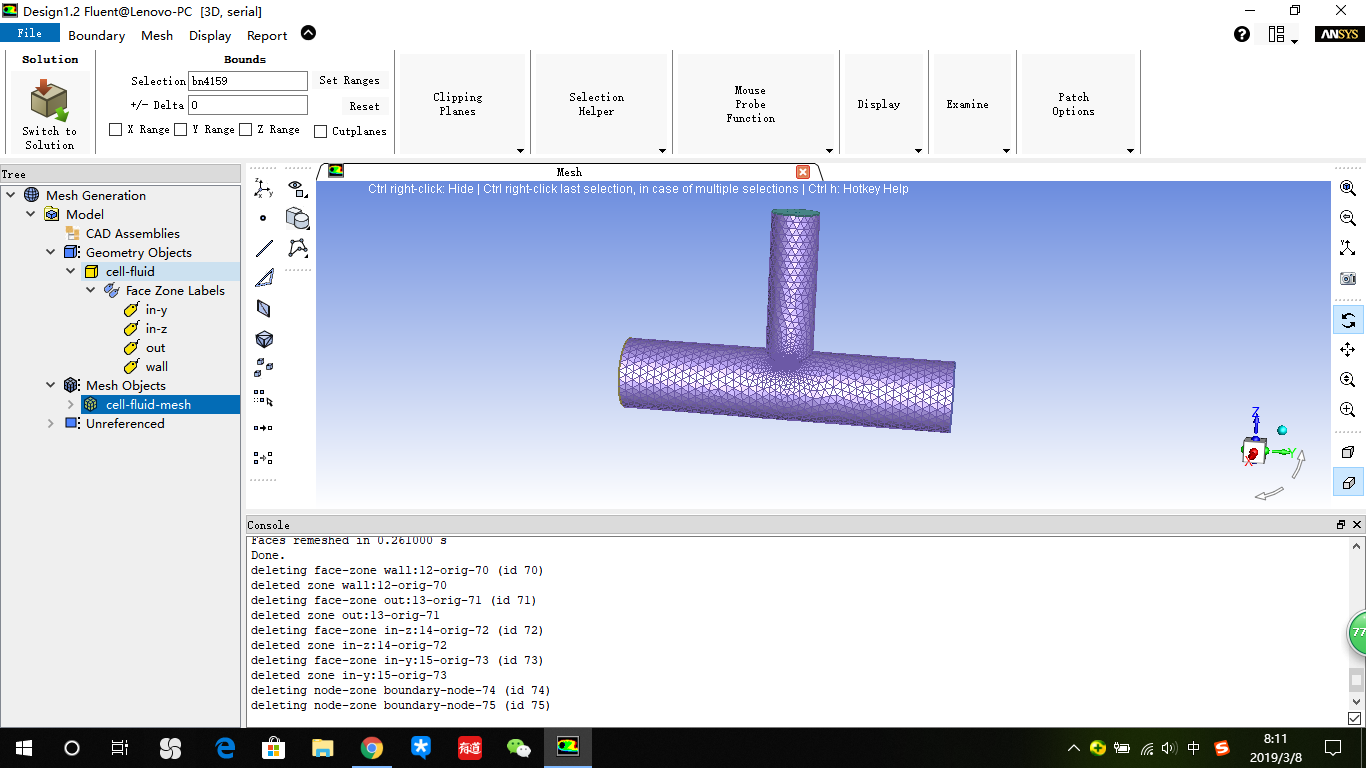Image resolution: width=1366 pixels, height=768 pixels.
Task: Click the edge creation line icon in left toolbar
Action: click(264, 248)
